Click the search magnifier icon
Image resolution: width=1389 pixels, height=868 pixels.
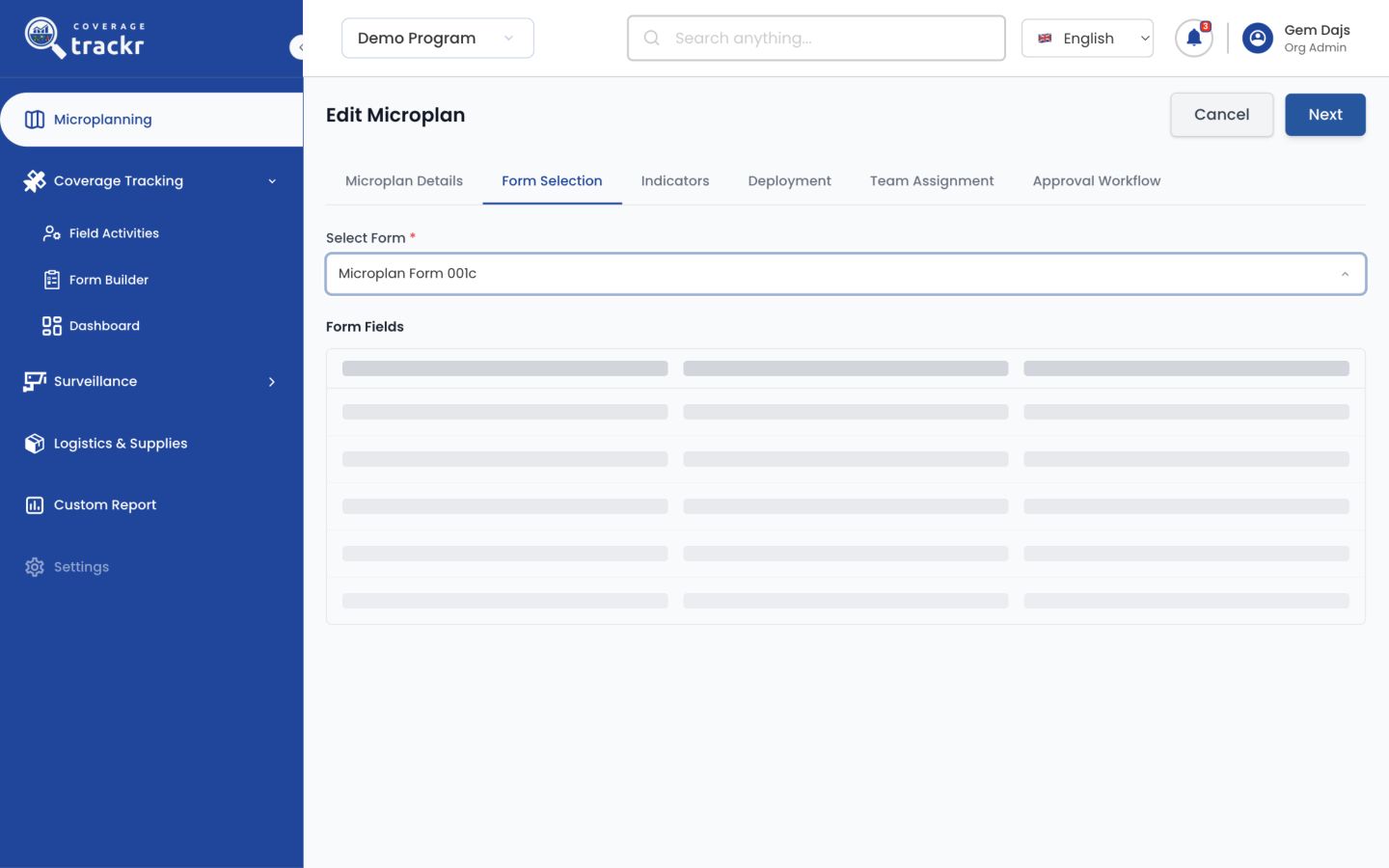tap(652, 38)
